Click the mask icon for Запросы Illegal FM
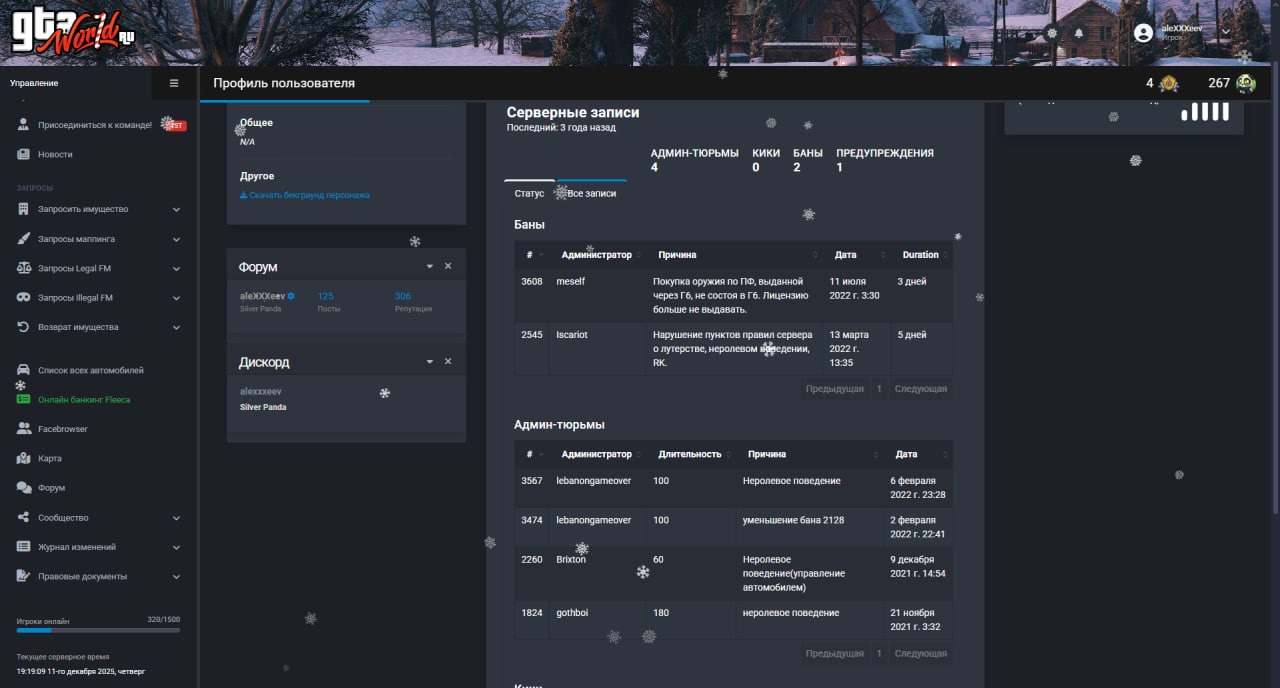The image size is (1280, 688). coord(23,297)
